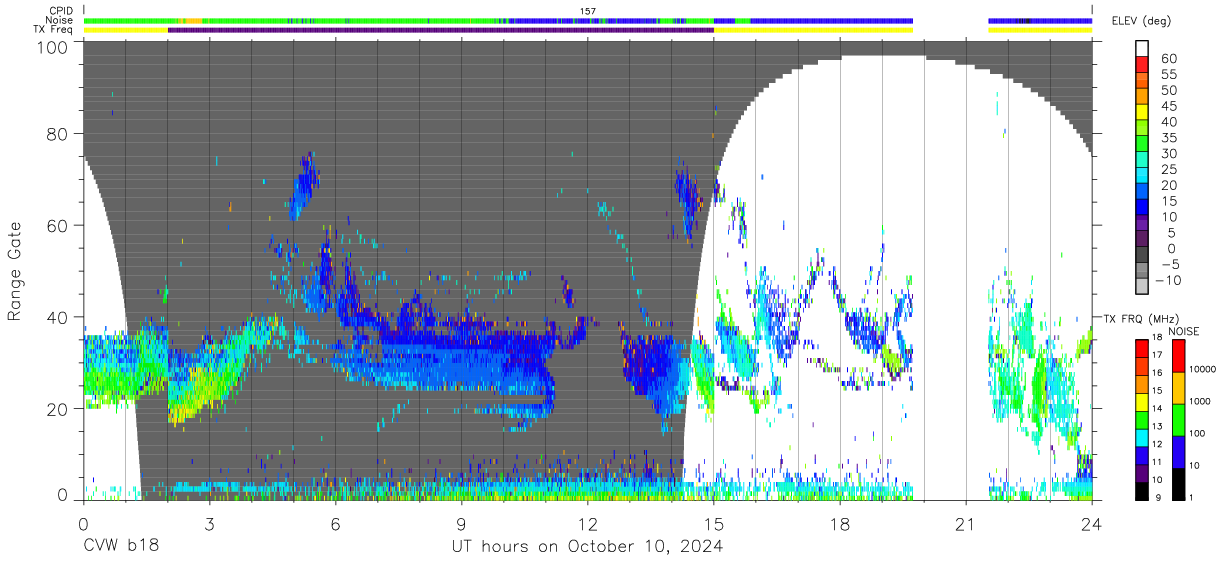Image resolution: width=1228 pixels, height=567 pixels.
Task: Click blue backscatter patch near gate 70, 5 UT
Action: coord(304,185)
